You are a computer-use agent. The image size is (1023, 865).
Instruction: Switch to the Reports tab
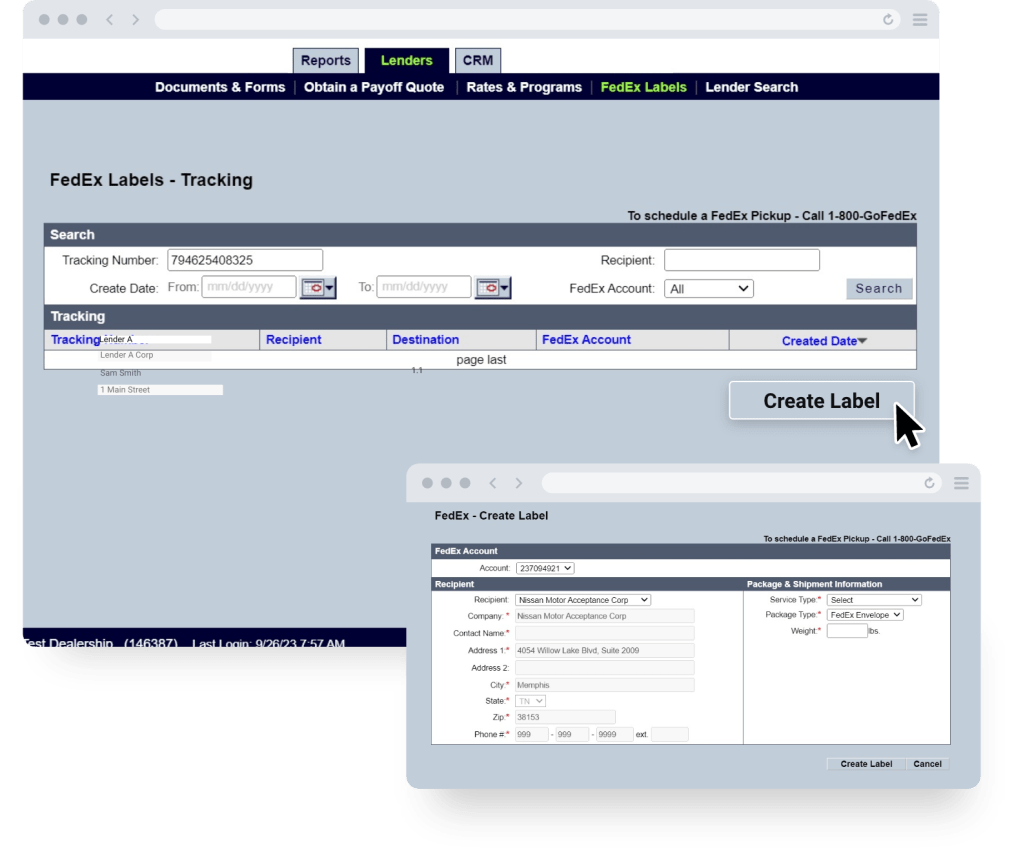[x=326, y=61]
